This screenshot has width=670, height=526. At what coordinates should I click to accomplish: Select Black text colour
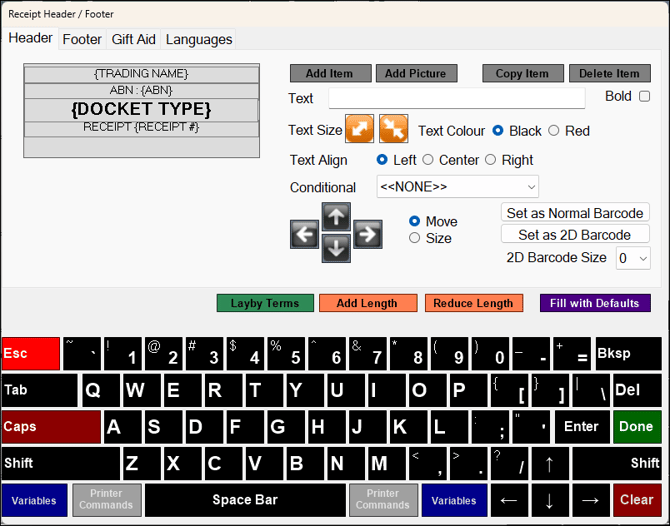coord(498,130)
